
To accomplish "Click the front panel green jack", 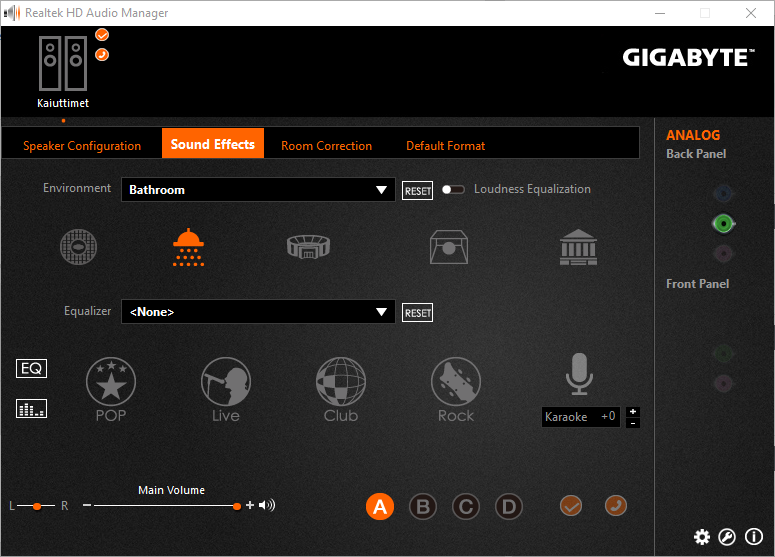I will pos(724,353).
